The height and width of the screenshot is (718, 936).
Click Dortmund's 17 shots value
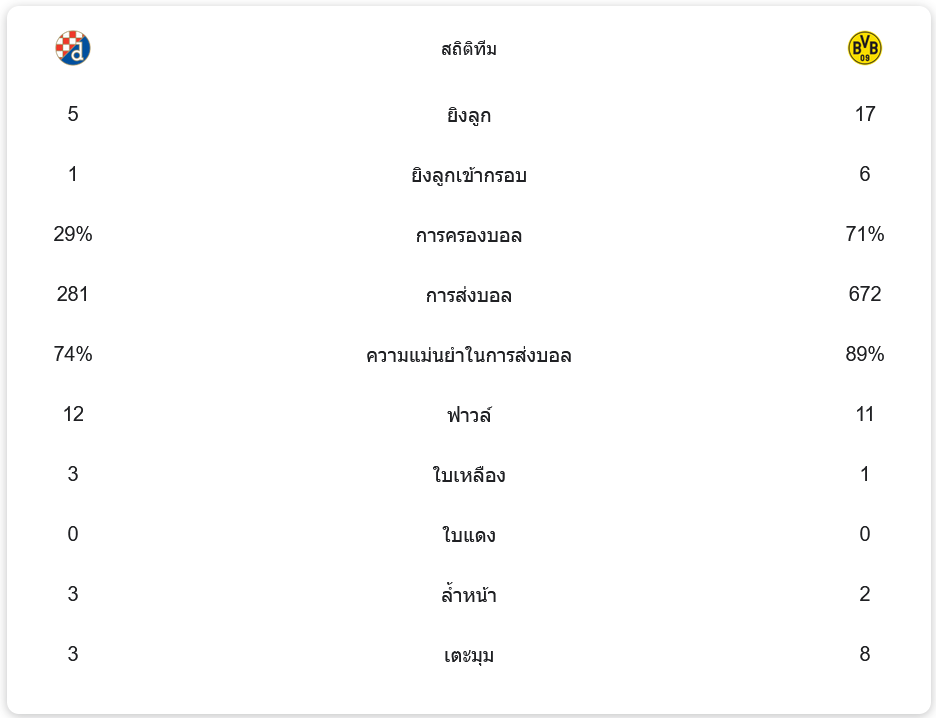[864, 114]
